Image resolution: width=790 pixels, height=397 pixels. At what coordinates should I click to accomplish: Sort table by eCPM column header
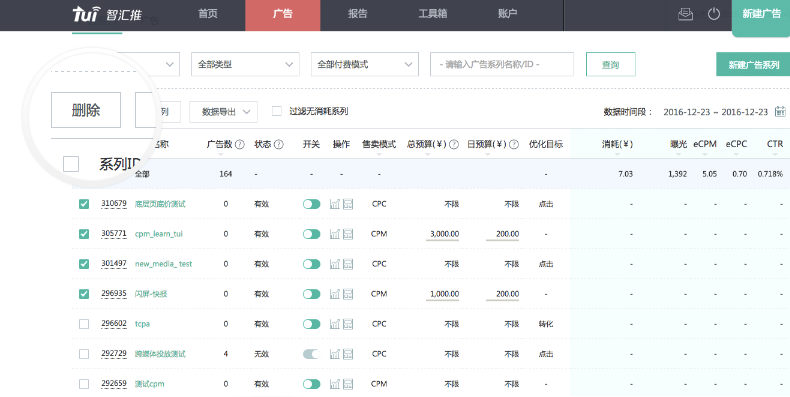point(705,145)
